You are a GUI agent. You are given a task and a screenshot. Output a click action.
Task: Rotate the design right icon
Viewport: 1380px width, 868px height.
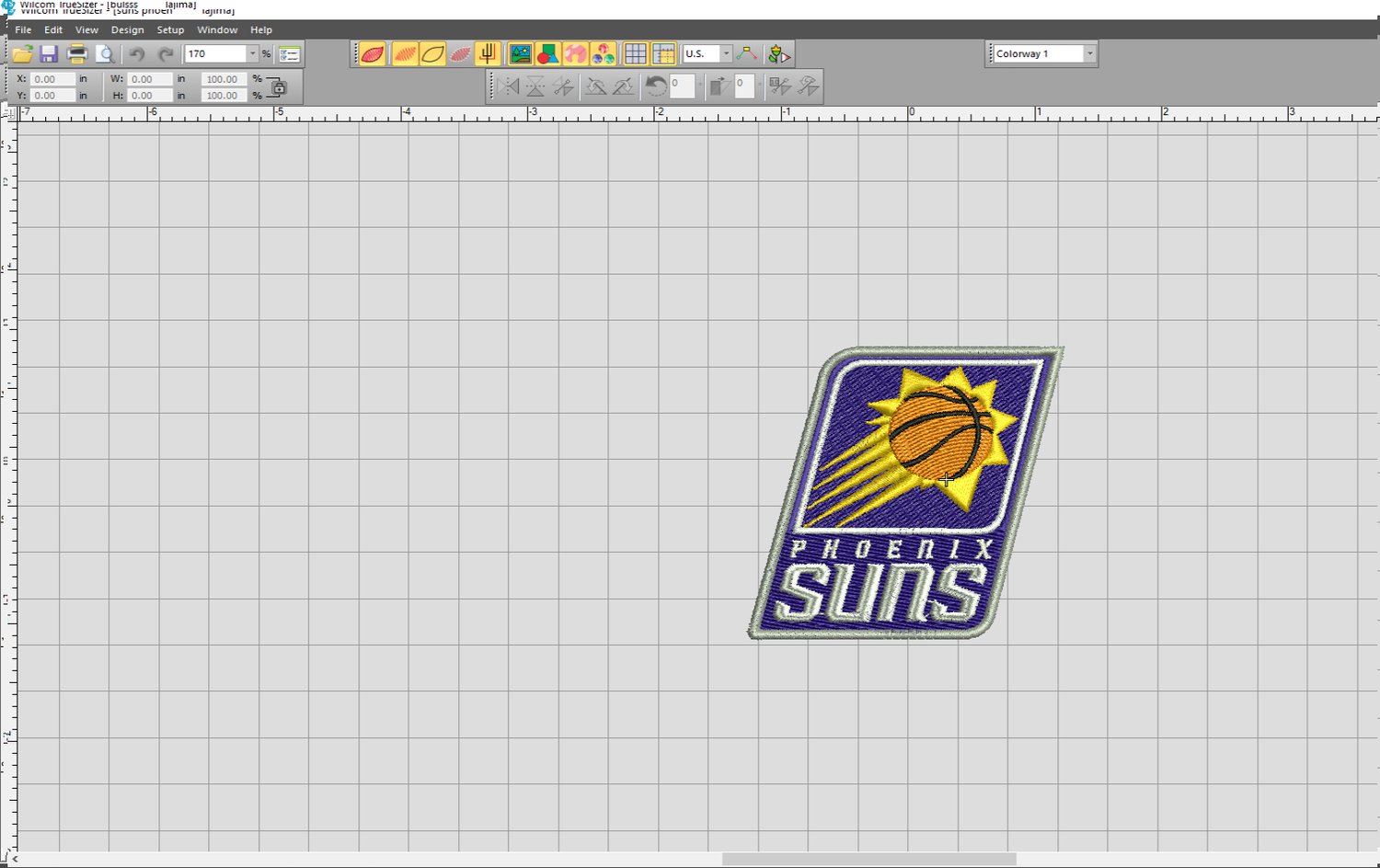(x=623, y=86)
